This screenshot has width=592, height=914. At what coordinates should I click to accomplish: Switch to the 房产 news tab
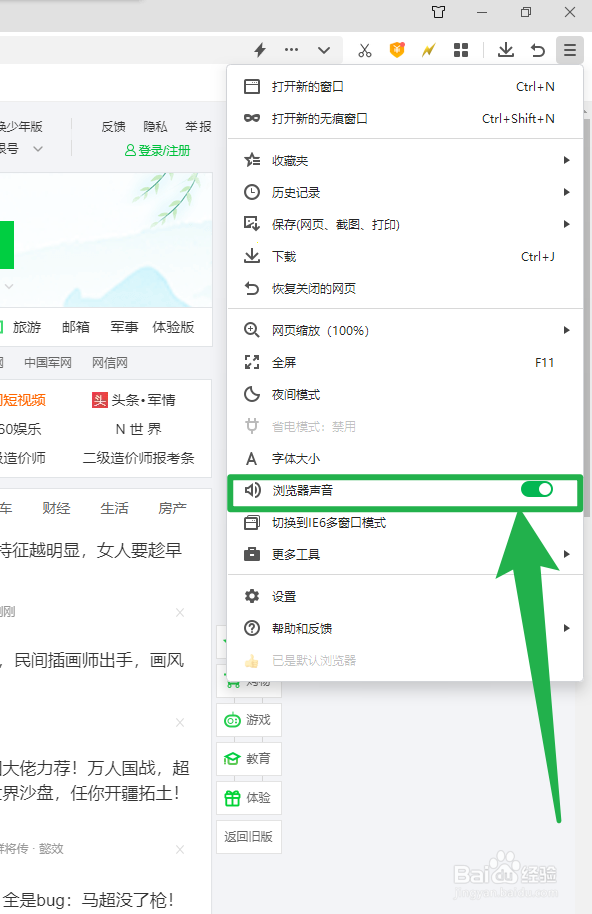172,508
